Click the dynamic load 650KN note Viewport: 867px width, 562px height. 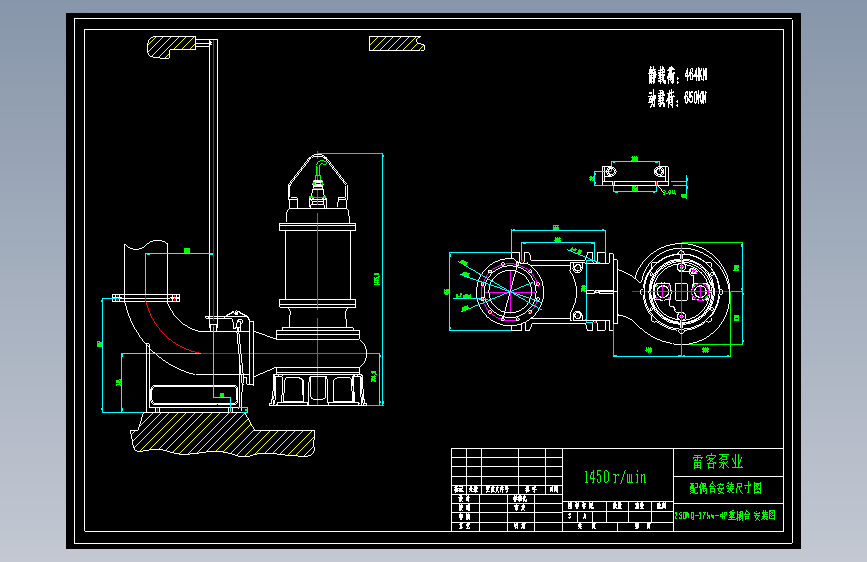[677, 98]
